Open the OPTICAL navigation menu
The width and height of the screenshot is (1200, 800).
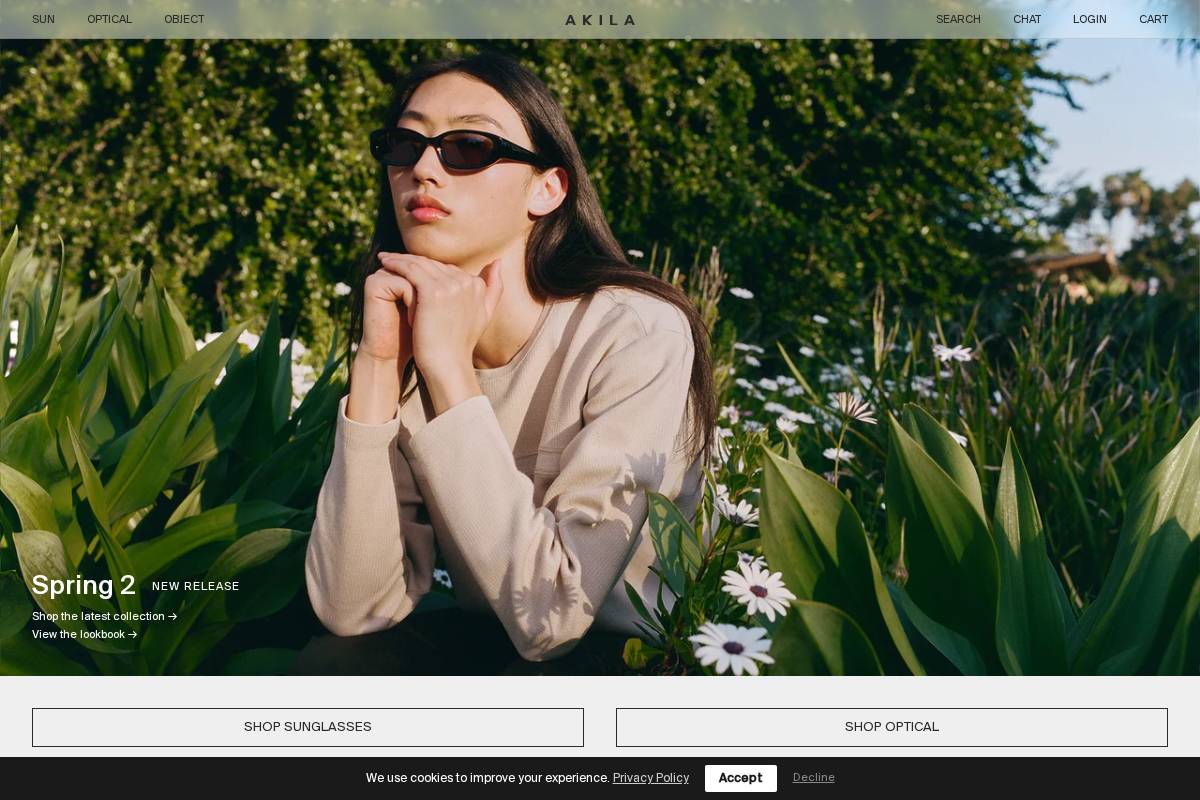tap(109, 19)
